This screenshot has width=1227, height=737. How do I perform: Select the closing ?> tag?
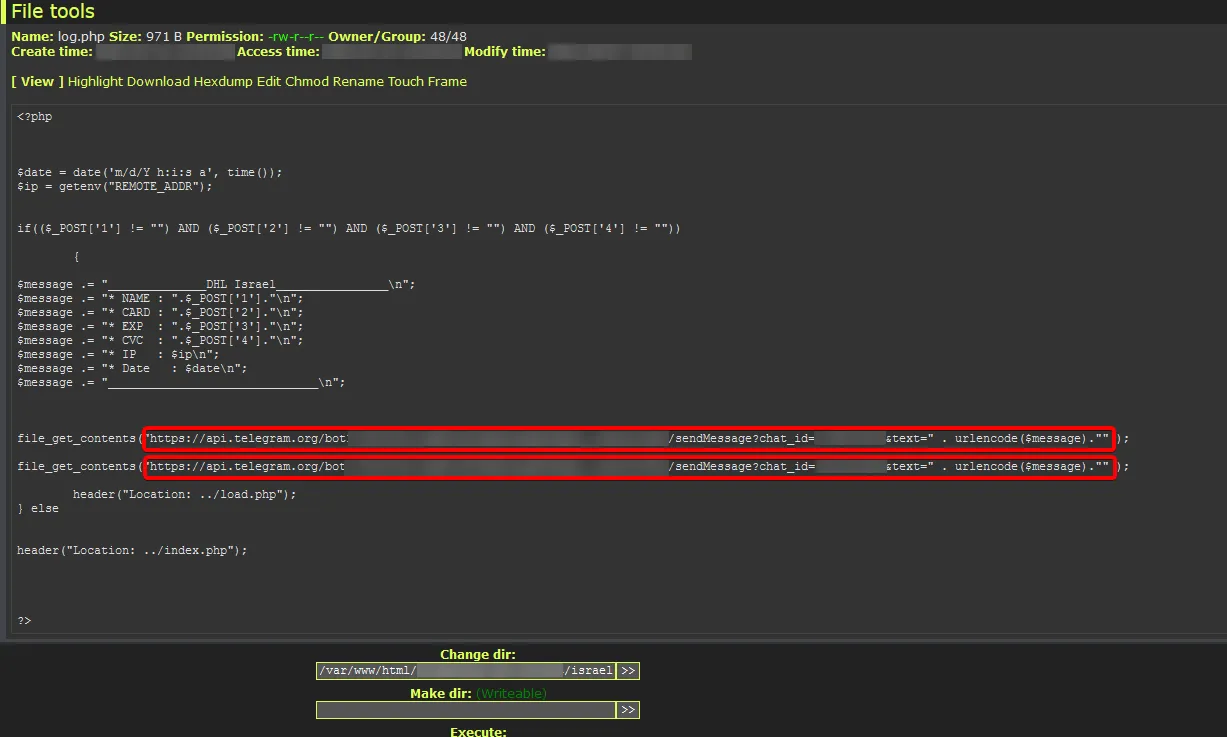click(x=24, y=621)
